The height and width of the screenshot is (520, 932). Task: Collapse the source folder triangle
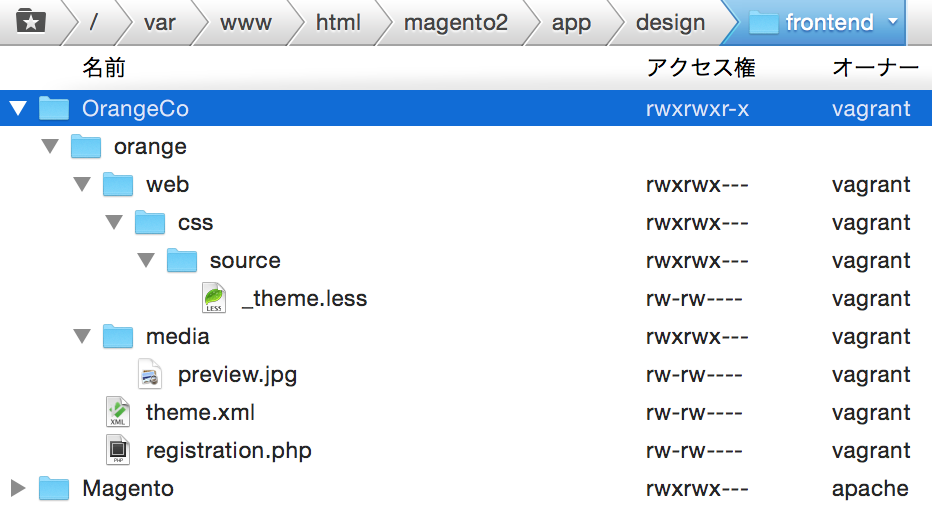146,260
